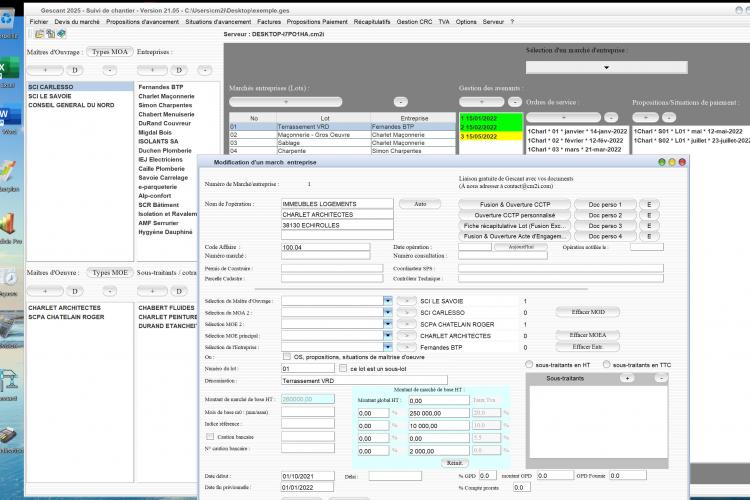The image size is (750, 500).
Task: Open the Devis du marché menu
Action: [77, 22]
